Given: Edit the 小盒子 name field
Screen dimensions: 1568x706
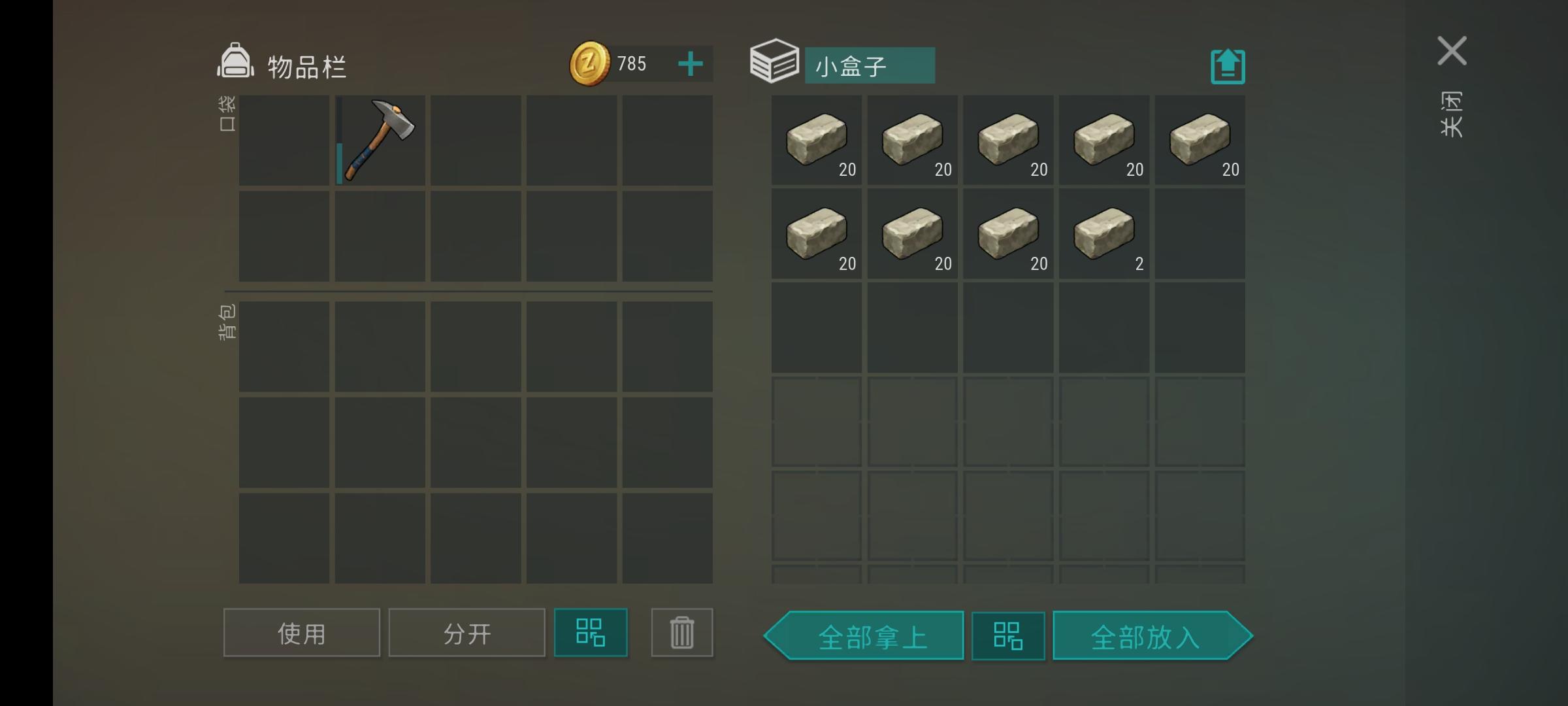Looking at the screenshot, I should pos(870,65).
